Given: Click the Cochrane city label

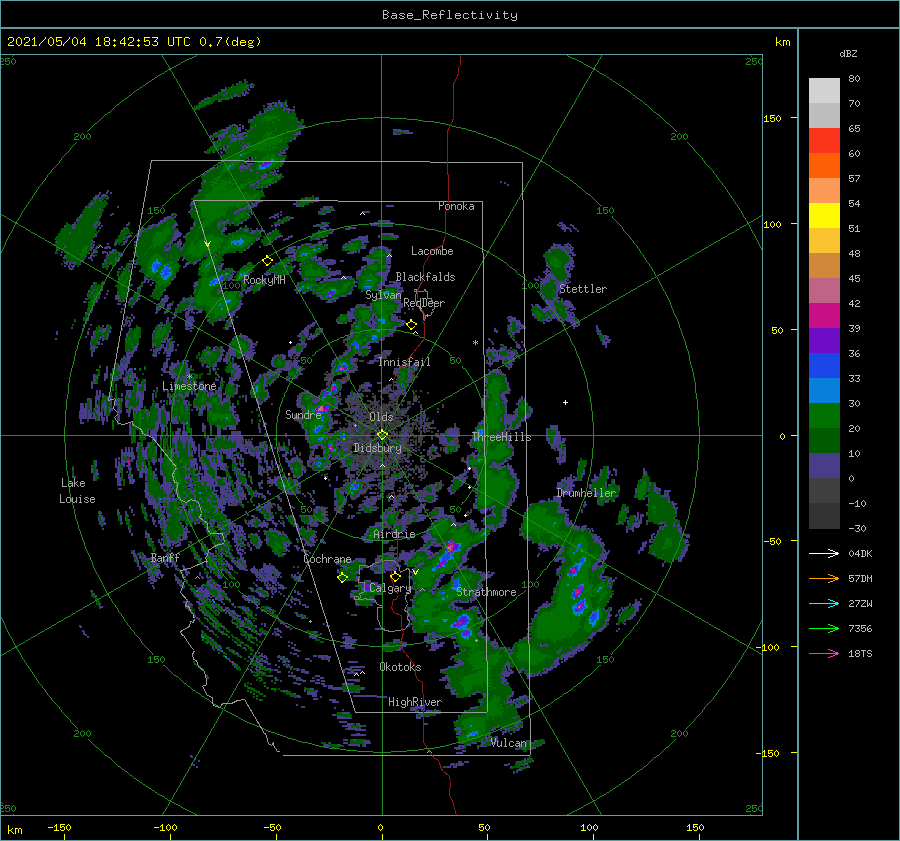Looking at the screenshot, I should click(x=327, y=559).
